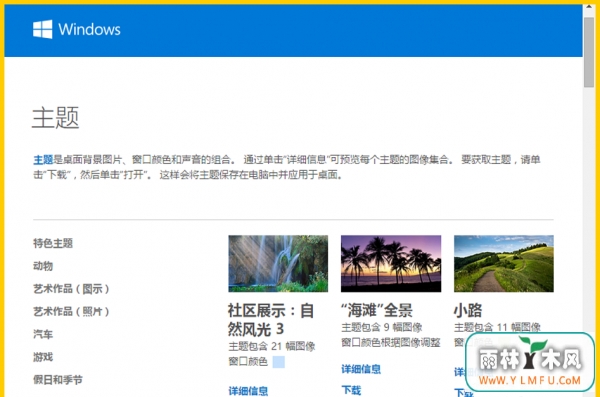600x397 pixels.
Task: Choose the 游戏 category
Action: [x=43, y=357]
